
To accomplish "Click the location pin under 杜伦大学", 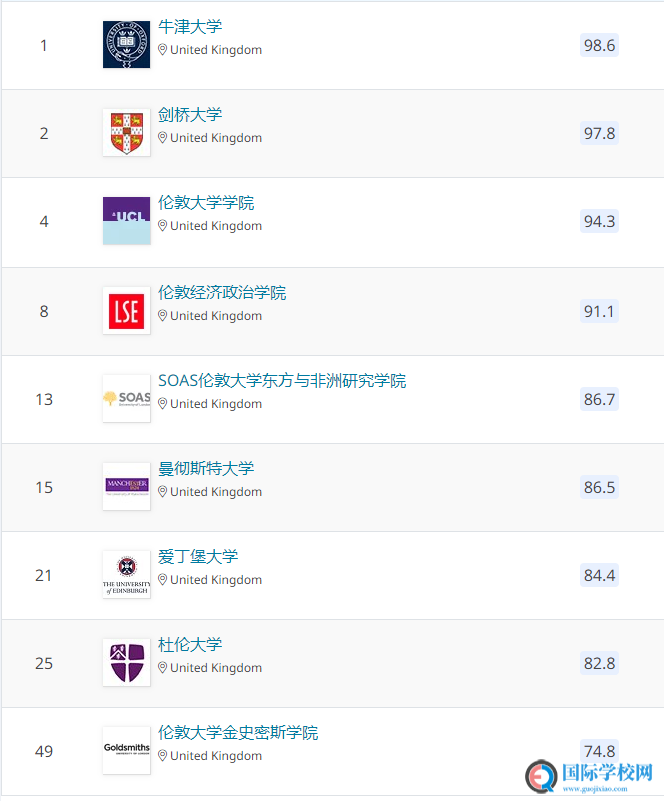I will pos(162,667).
